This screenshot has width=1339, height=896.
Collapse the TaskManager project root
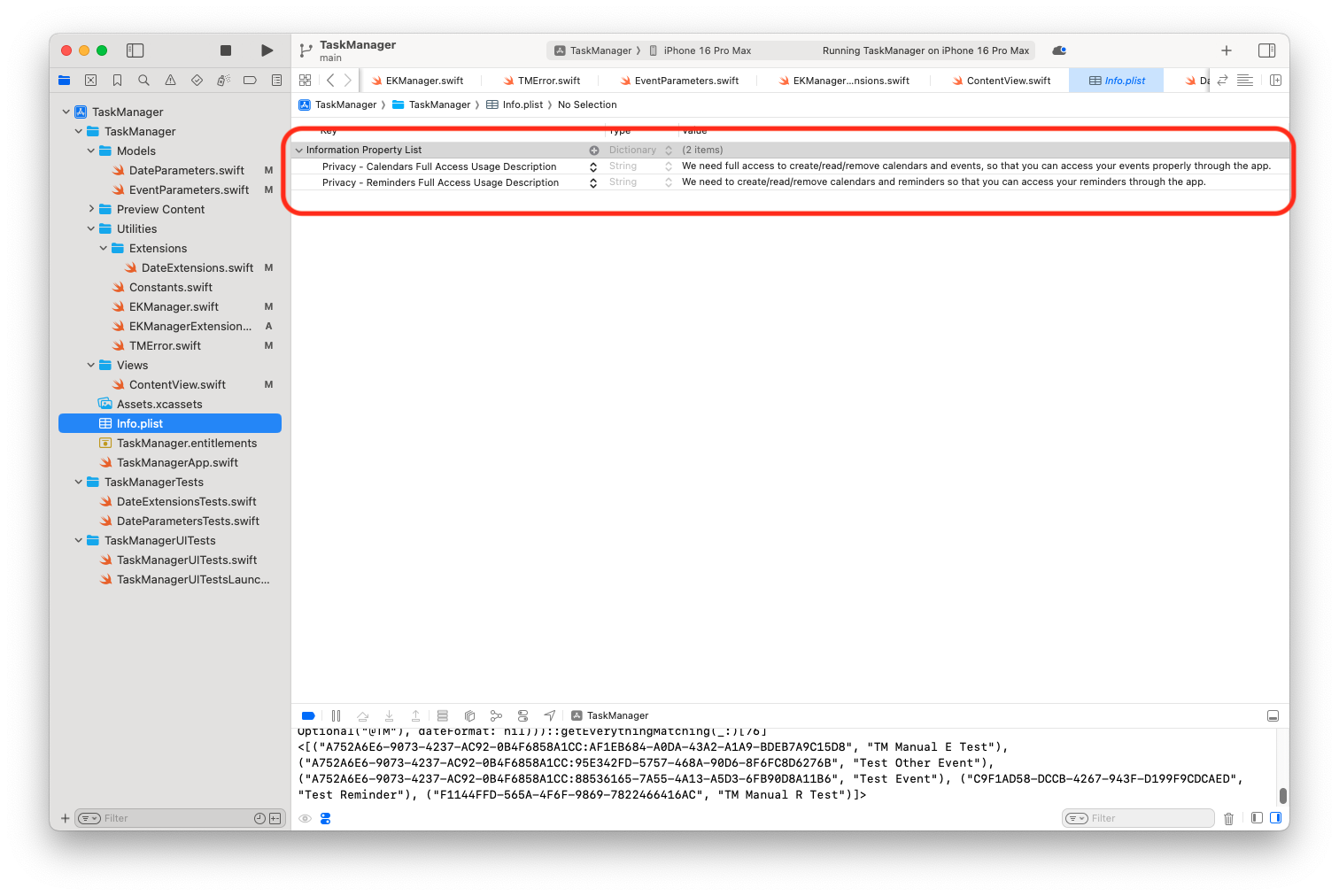[66, 112]
